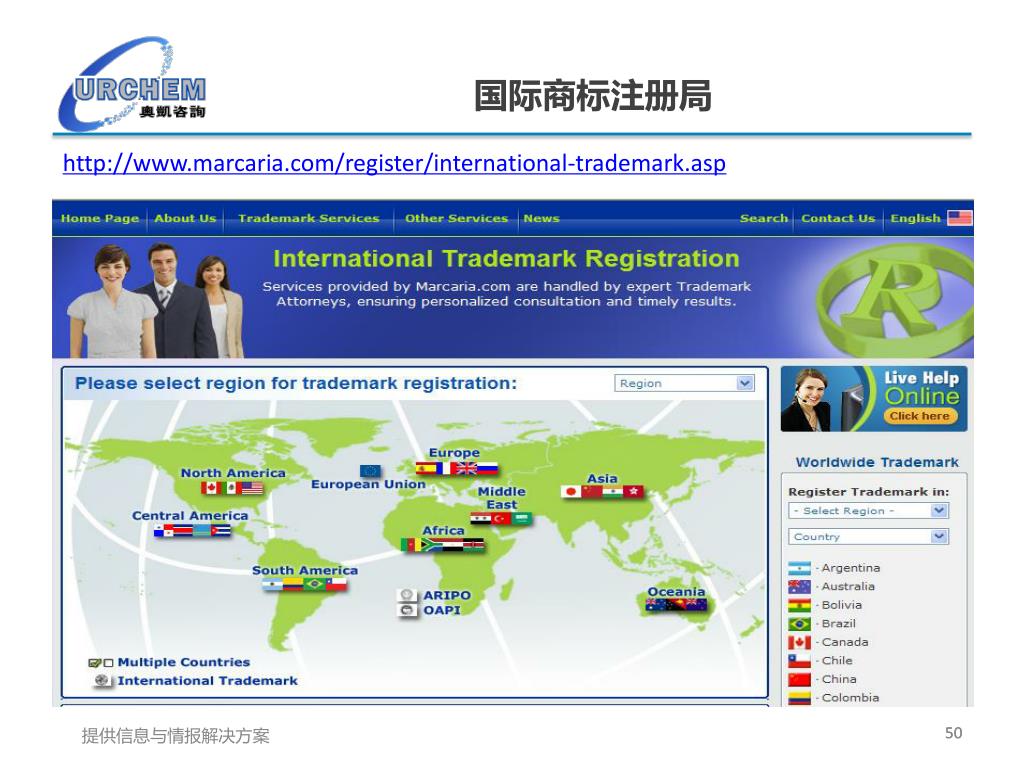The height and width of the screenshot is (768, 1024).
Task: Select South America on the map
Action: tap(305, 570)
